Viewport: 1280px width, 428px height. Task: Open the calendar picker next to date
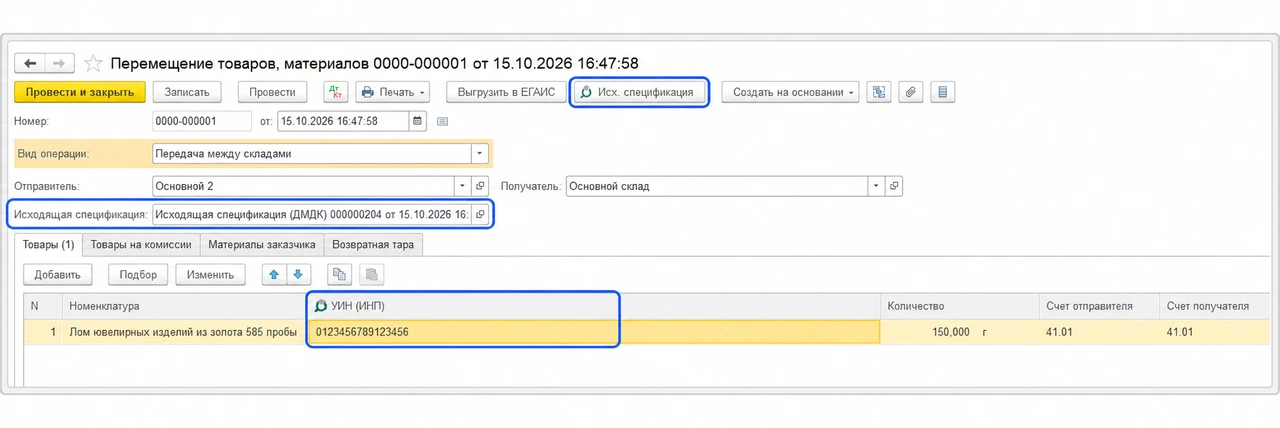[x=418, y=121]
